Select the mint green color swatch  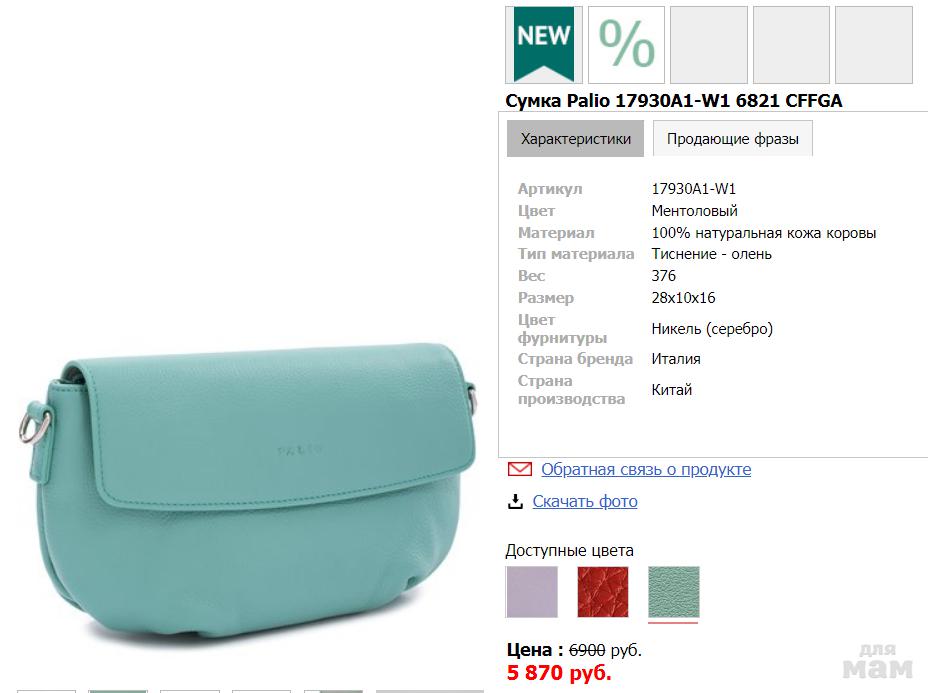tap(674, 592)
